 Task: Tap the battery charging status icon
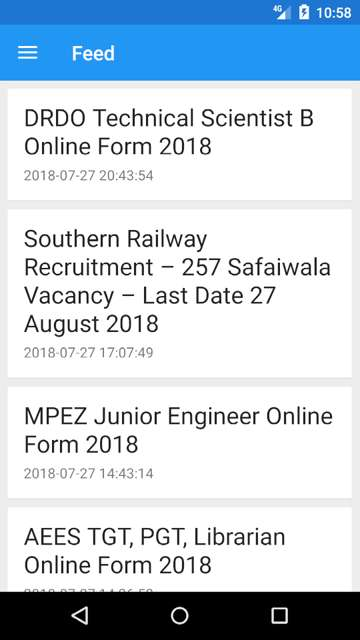(x=304, y=12)
